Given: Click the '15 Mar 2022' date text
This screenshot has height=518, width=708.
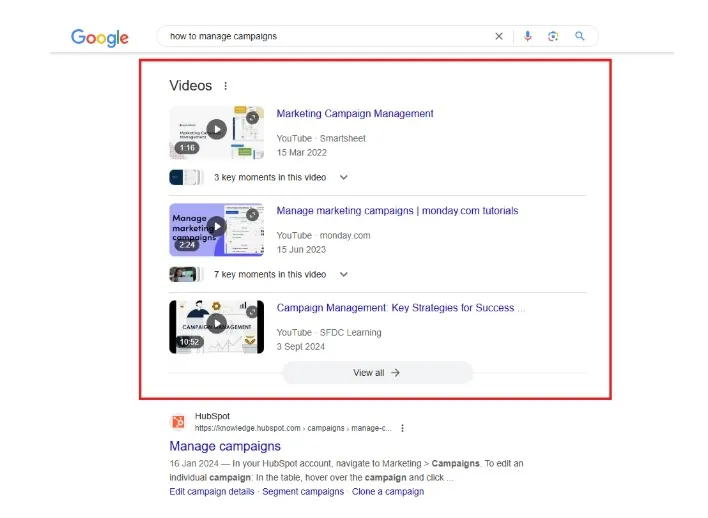Looking at the screenshot, I should pyautogui.click(x=302, y=153).
